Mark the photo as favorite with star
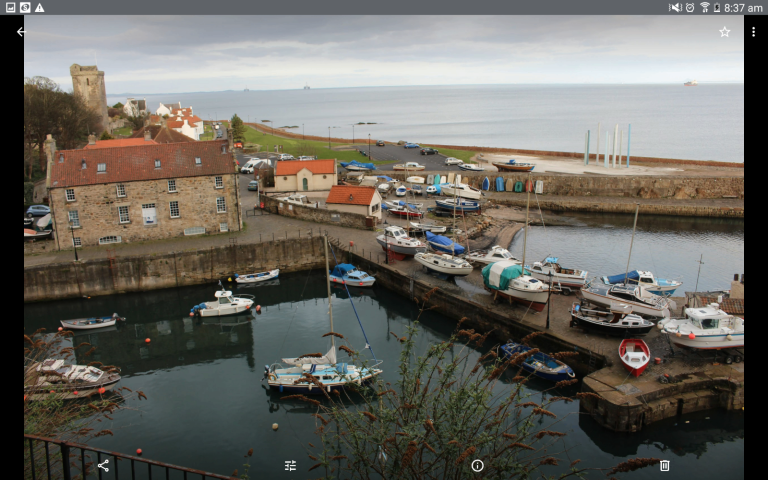Image resolution: width=768 pixels, height=480 pixels. [724, 32]
